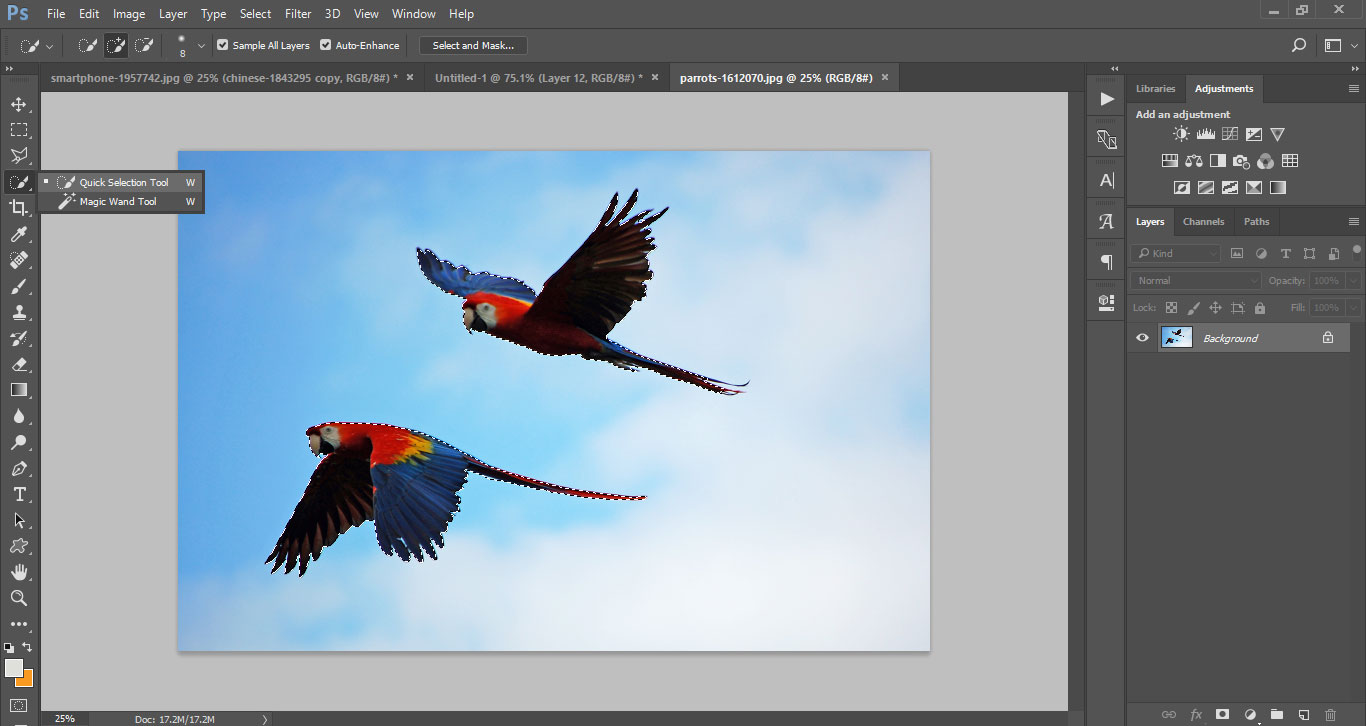Viewport: 1366px width, 726px height.
Task: Open the brush size picker dropdown
Action: [x=201, y=45]
